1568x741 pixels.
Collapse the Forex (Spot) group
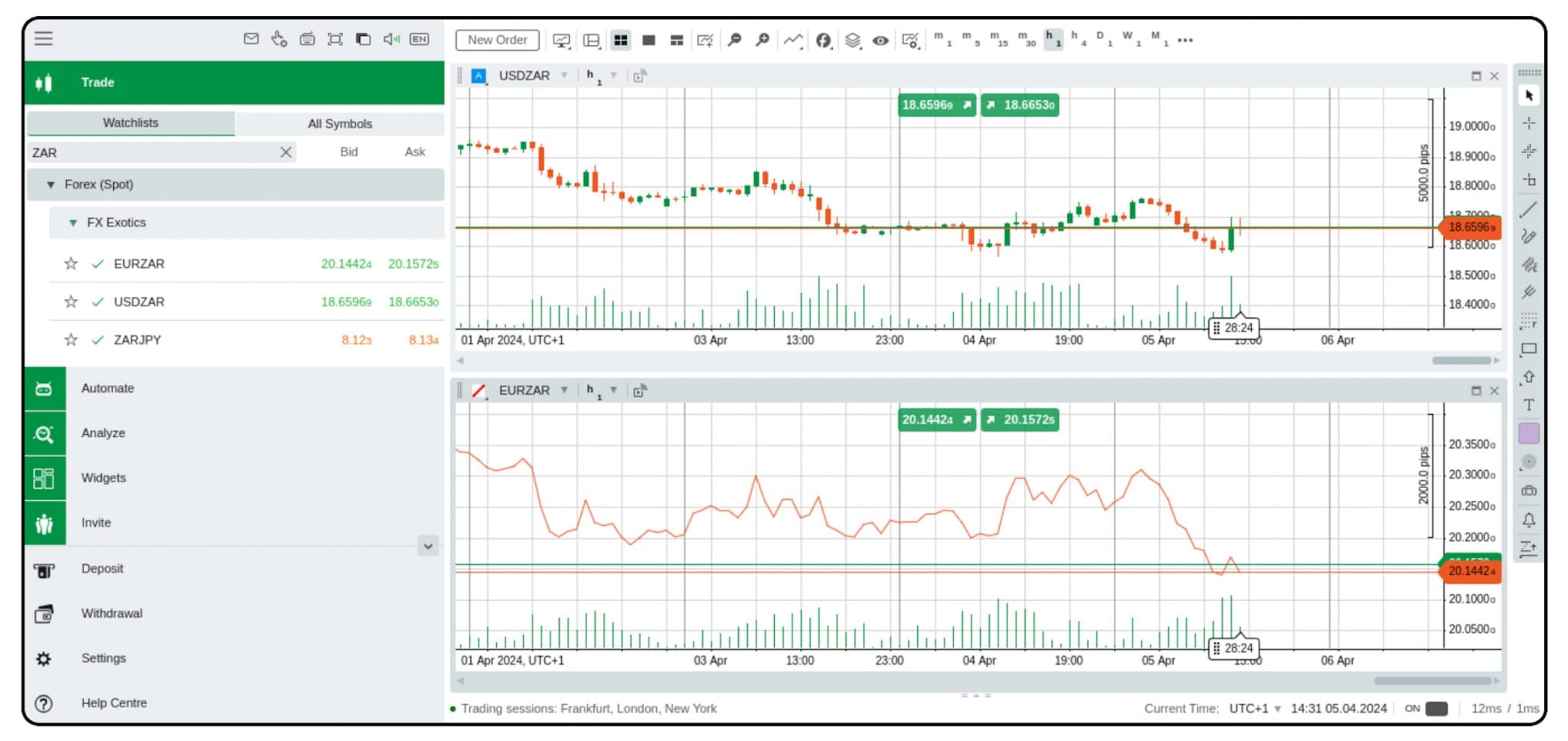coord(51,184)
